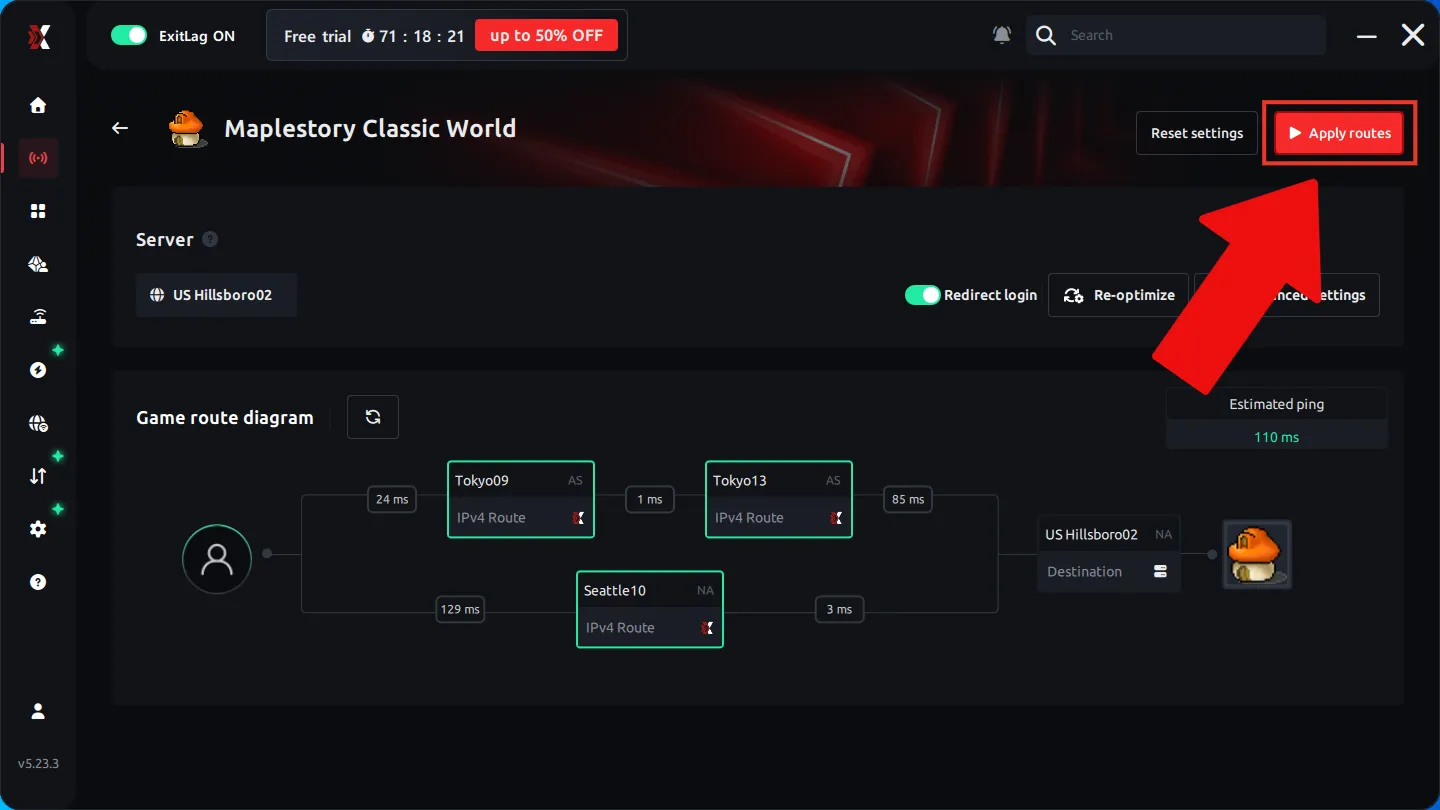Open the globe with Wi-Fi sidebar icon
This screenshot has width=1440, height=810.
(x=38, y=423)
